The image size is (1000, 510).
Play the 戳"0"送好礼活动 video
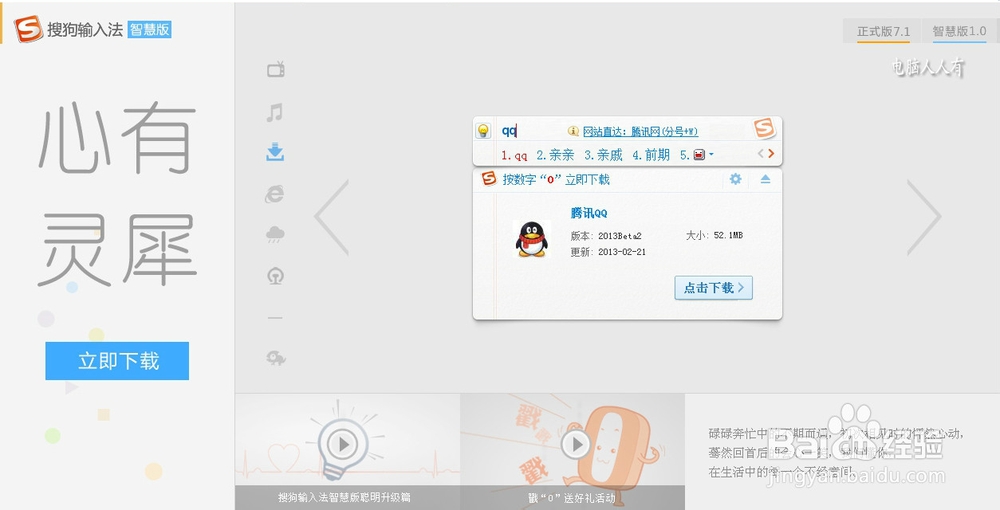click(576, 444)
